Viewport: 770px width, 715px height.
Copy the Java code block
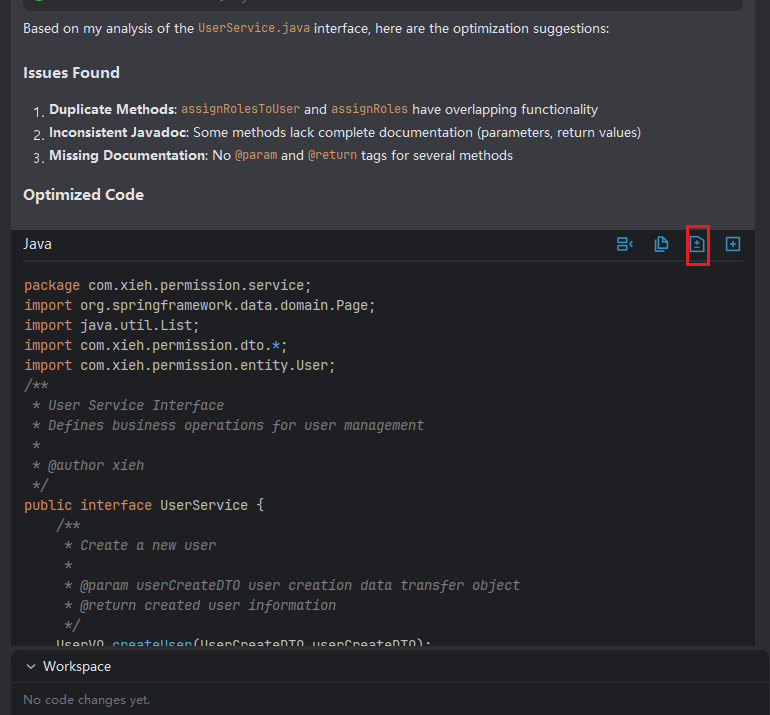(x=661, y=244)
